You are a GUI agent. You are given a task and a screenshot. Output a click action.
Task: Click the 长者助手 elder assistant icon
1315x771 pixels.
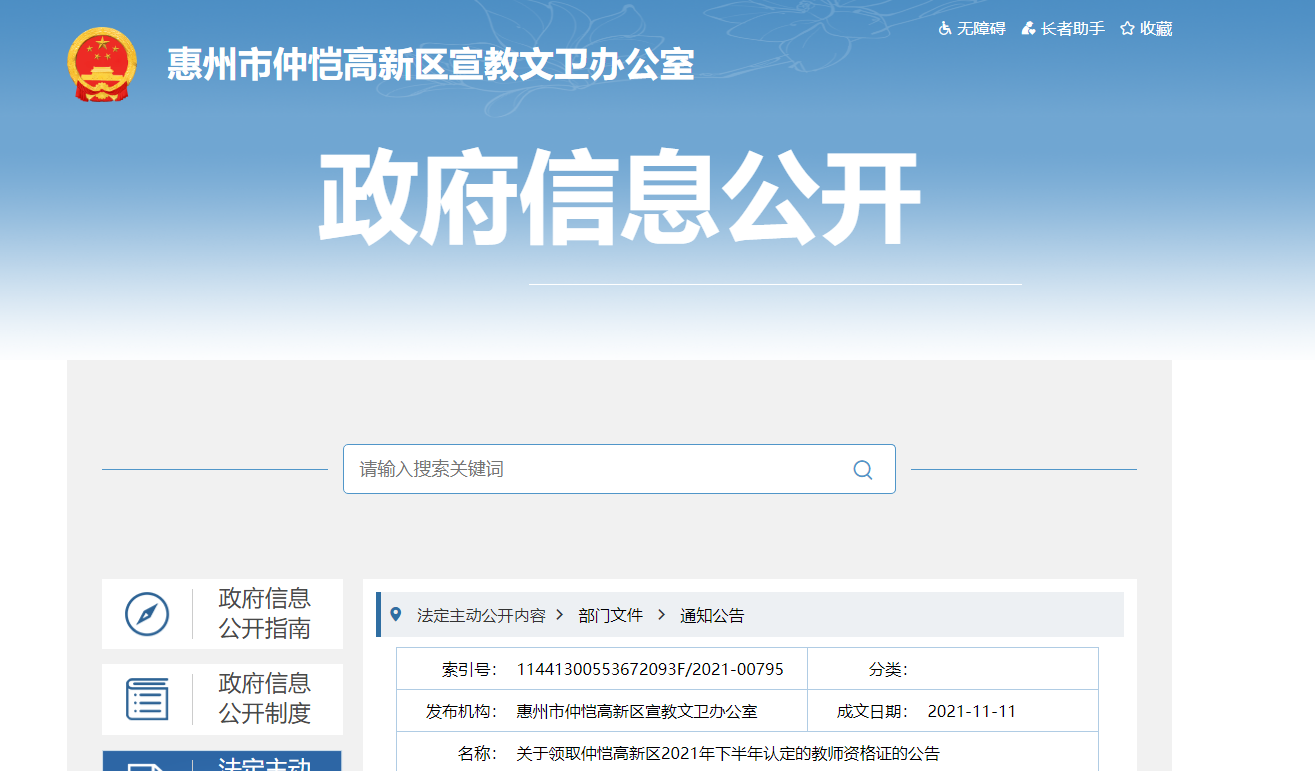[x=1028, y=29]
